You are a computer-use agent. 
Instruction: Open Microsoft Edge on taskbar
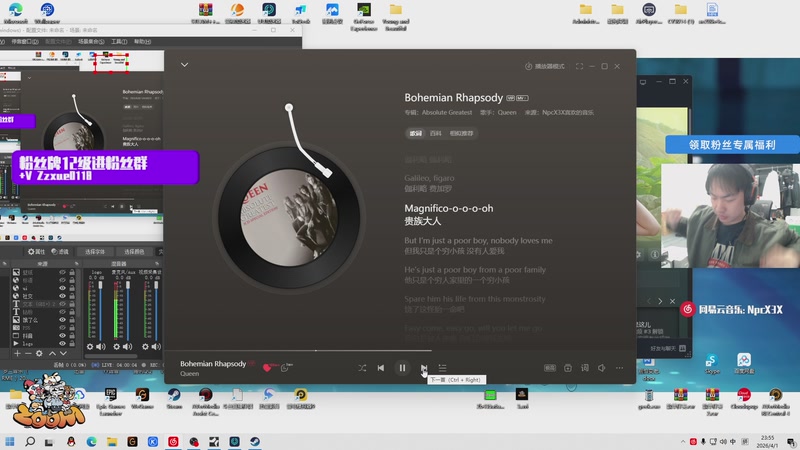click(91, 441)
